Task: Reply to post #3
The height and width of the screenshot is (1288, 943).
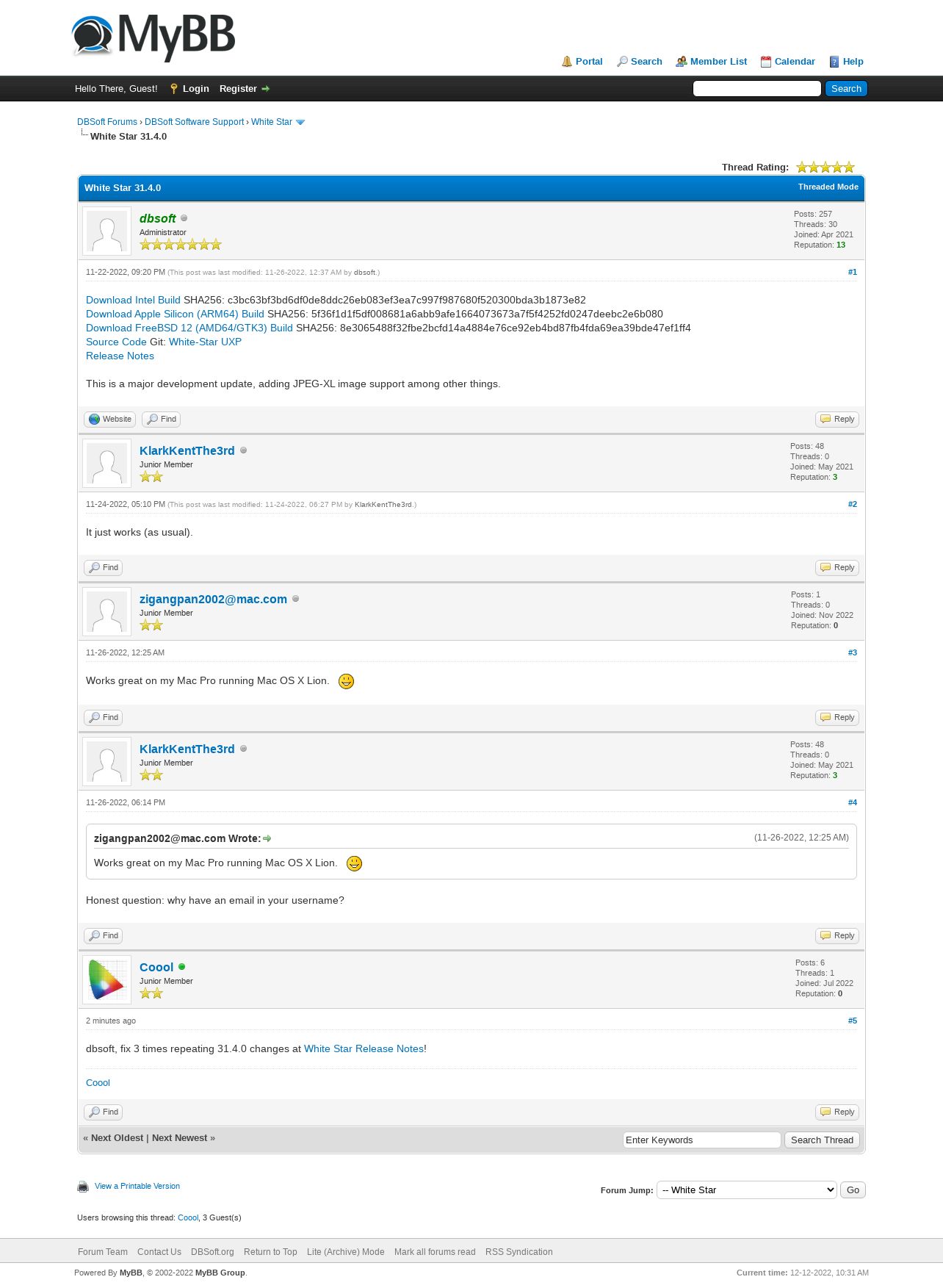Action: pyautogui.click(x=837, y=718)
